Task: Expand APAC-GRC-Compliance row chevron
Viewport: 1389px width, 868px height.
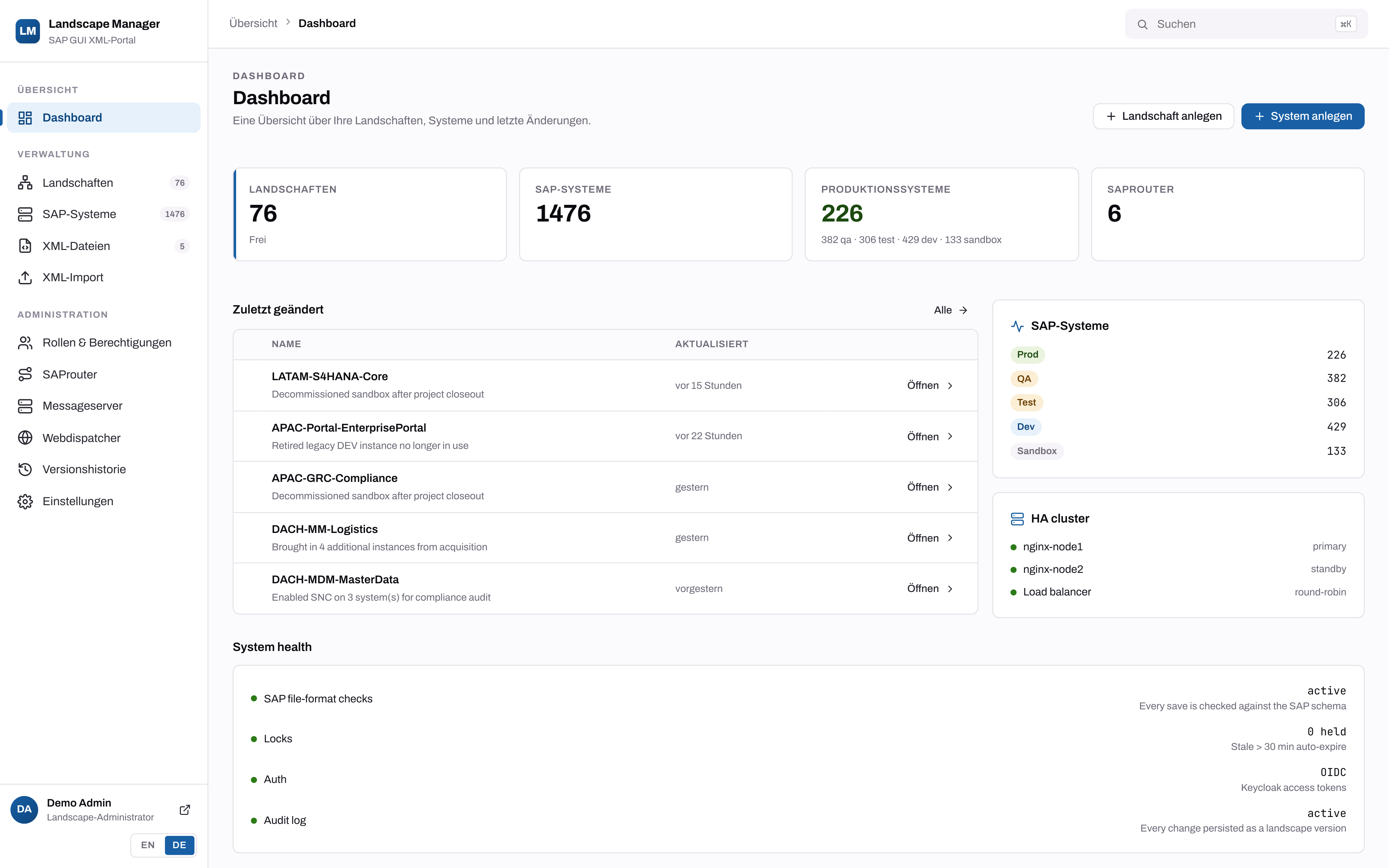Action: point(950,487)
